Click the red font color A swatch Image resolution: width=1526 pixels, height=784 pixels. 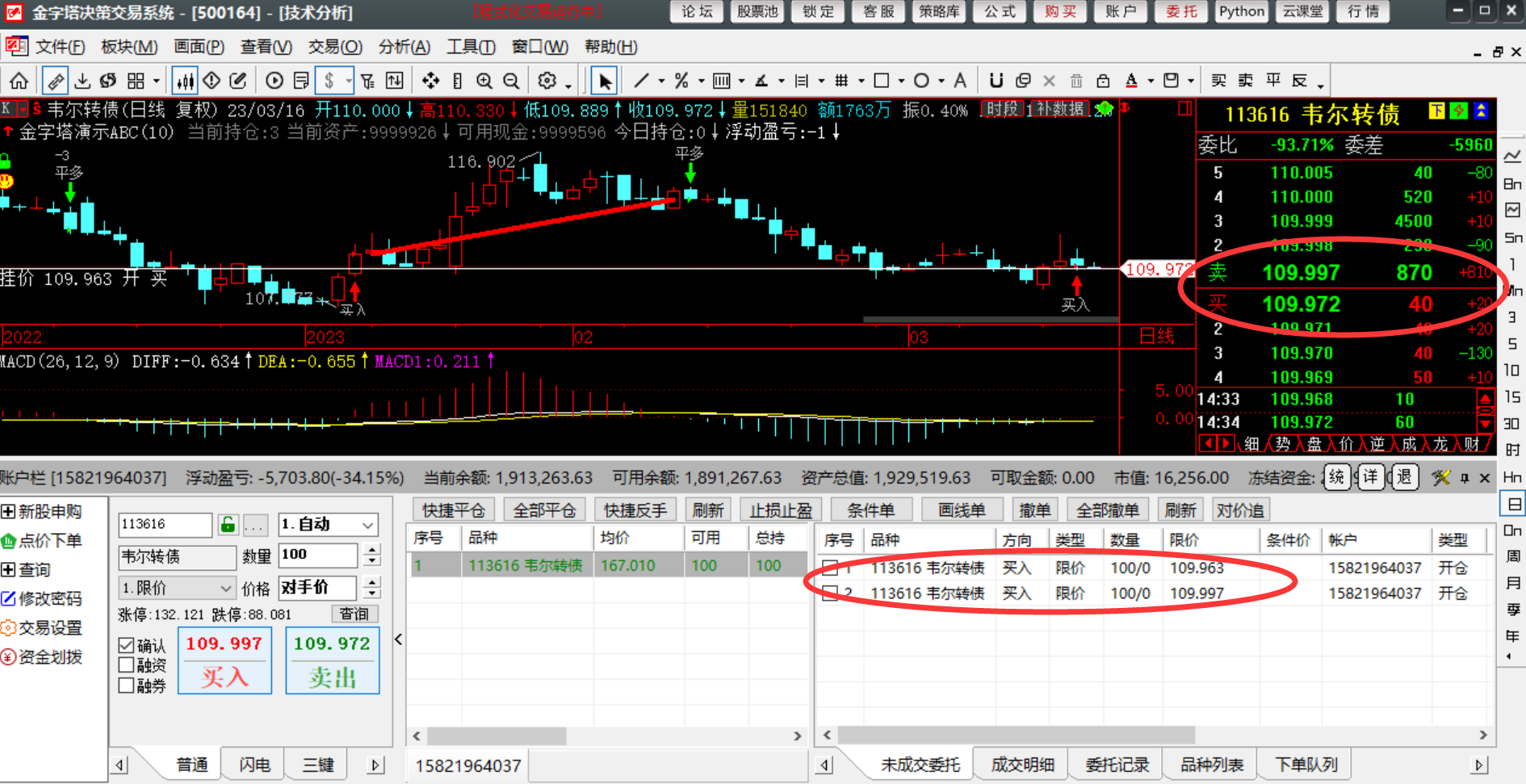(1131, 81)
